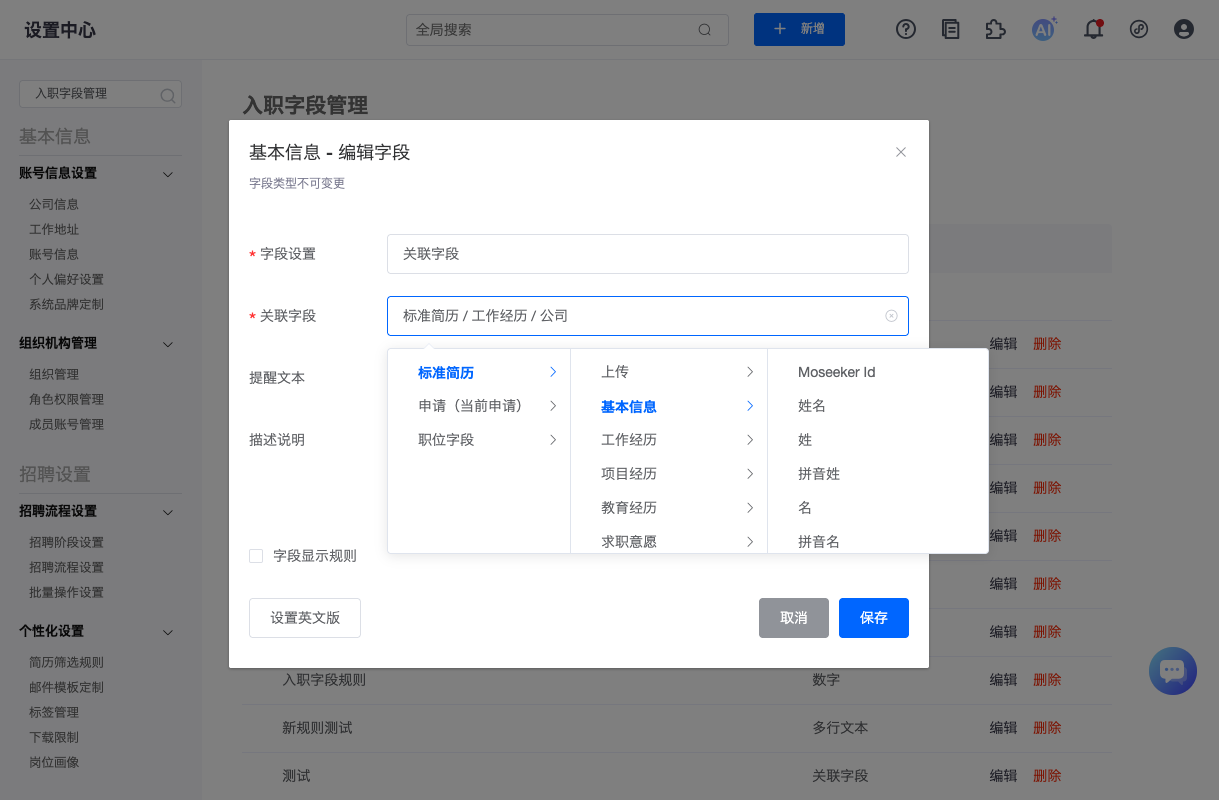Screen dimensions: 1219x800
Task: Collapse the 账号信息设置 sidebar section
Action: pos(168,174)
